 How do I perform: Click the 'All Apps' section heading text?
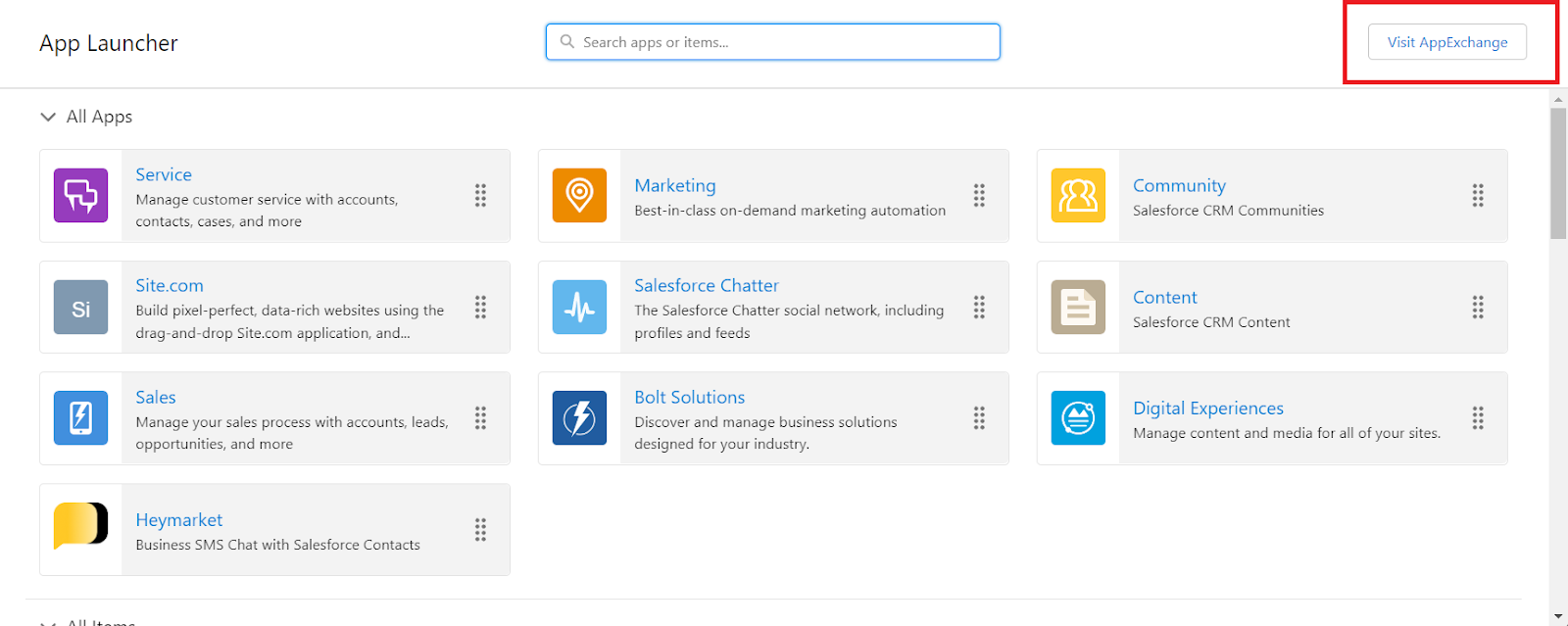99,117
